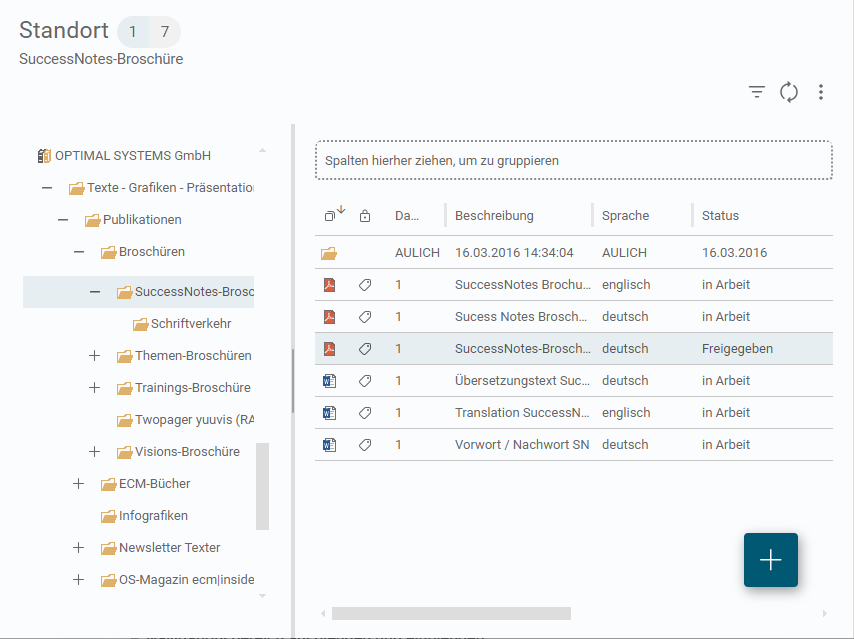The image size is (854, 639).
Task: Click Word icon of Übersetzungstext row
Action: pos(329,381)
